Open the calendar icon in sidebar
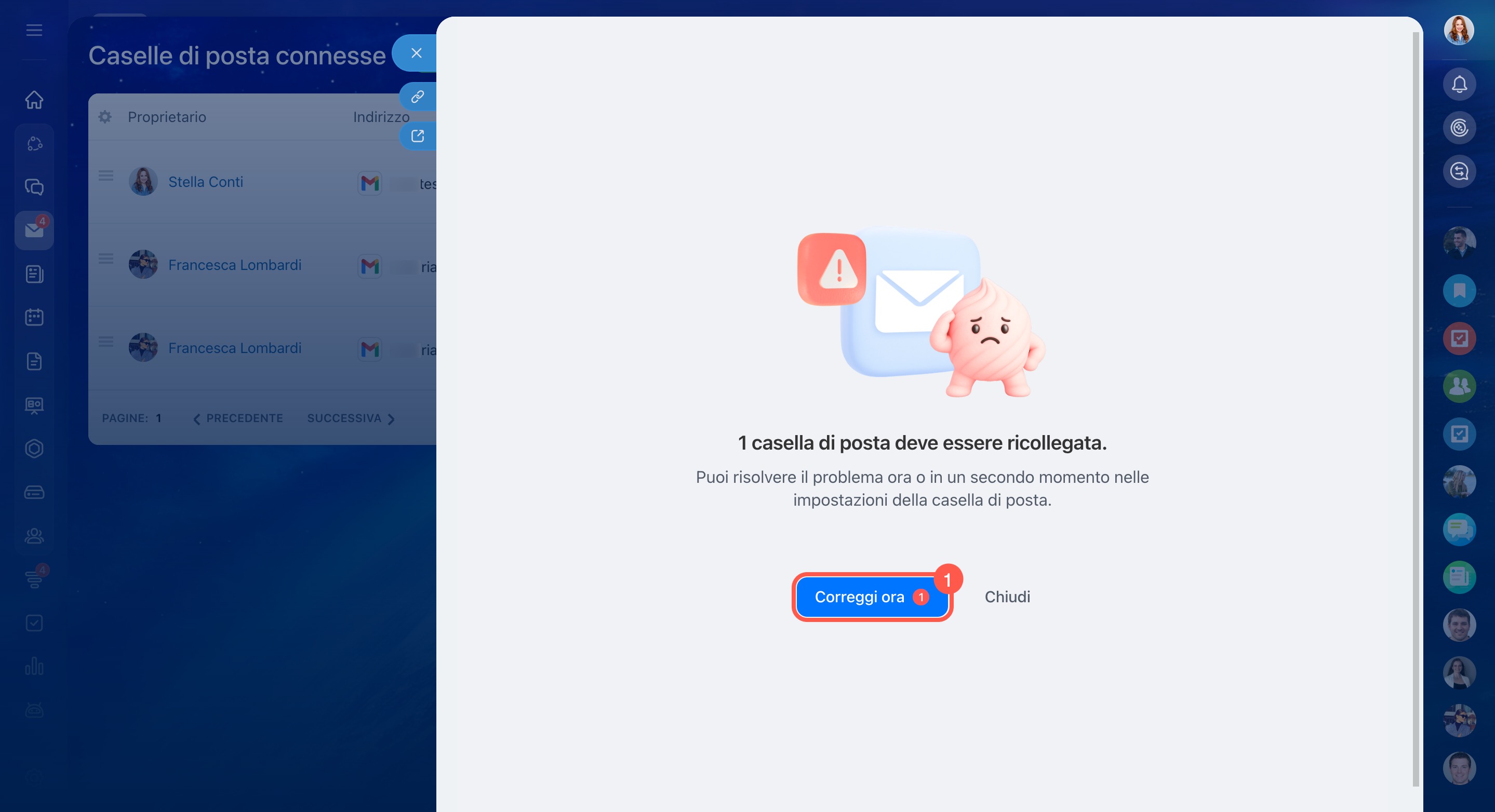The width and height of the screenshot is (1495, 812). tap(34, 317)
